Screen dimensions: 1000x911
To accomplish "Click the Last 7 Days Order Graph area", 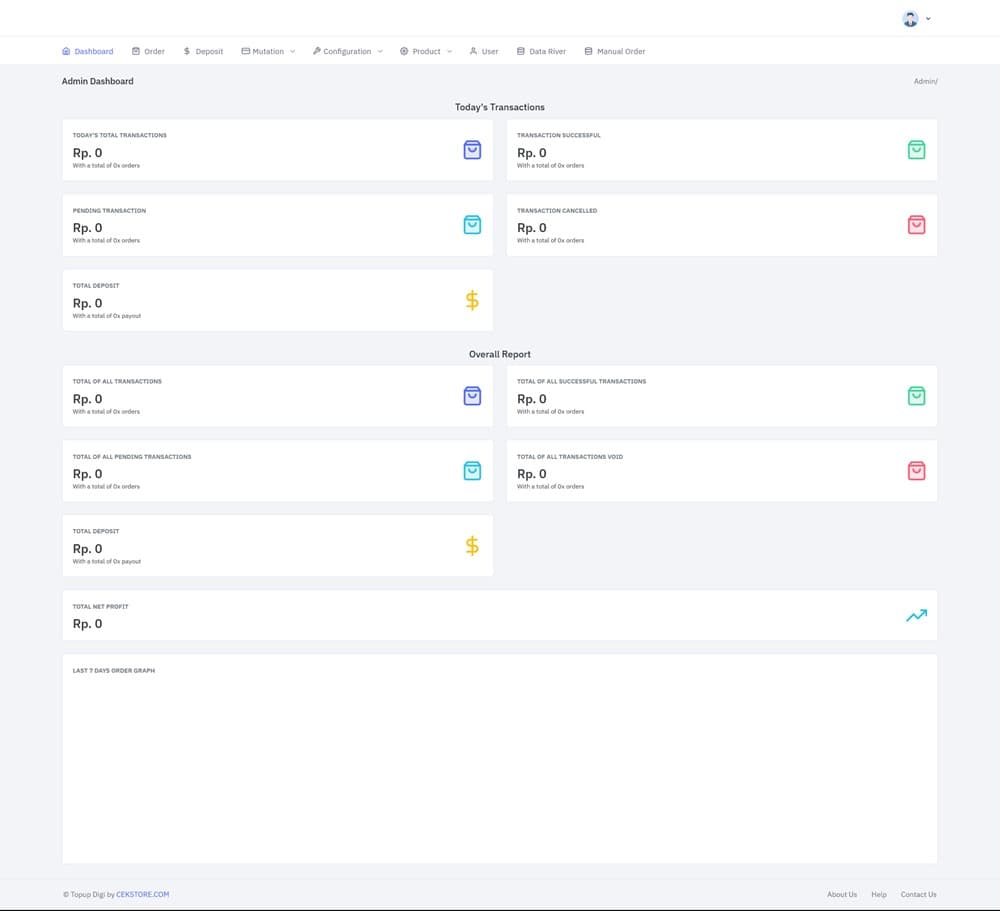I will pyautogui.click(x=500, y=765).
